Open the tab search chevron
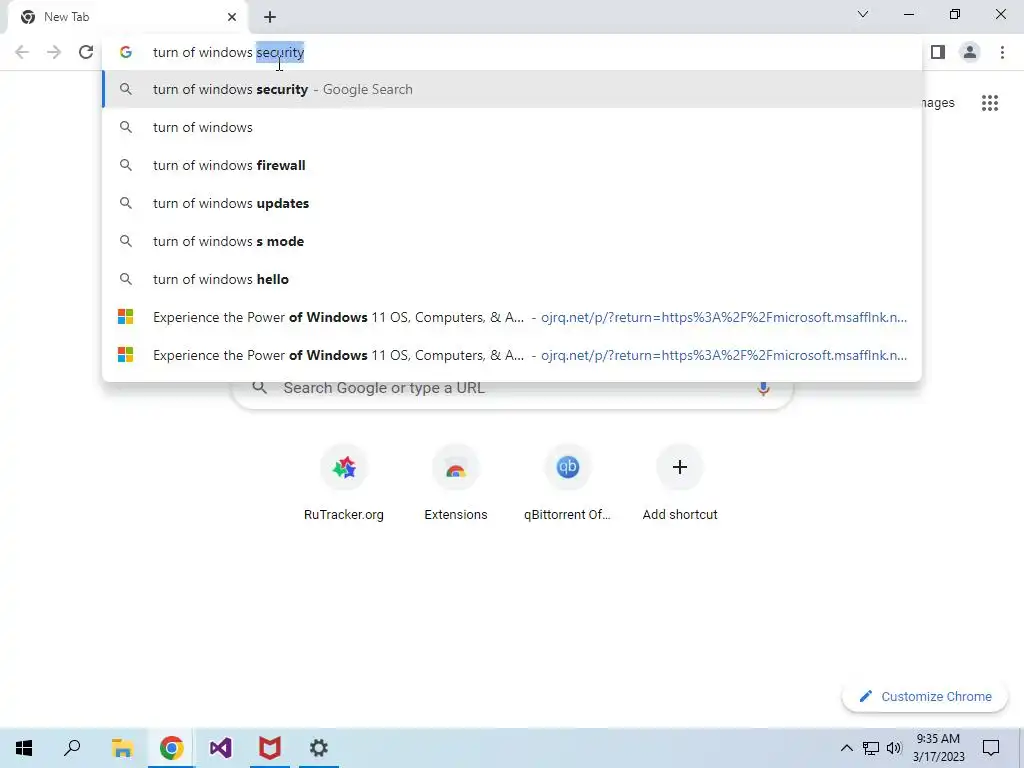The image size is (1024, 768). point(863,14)
